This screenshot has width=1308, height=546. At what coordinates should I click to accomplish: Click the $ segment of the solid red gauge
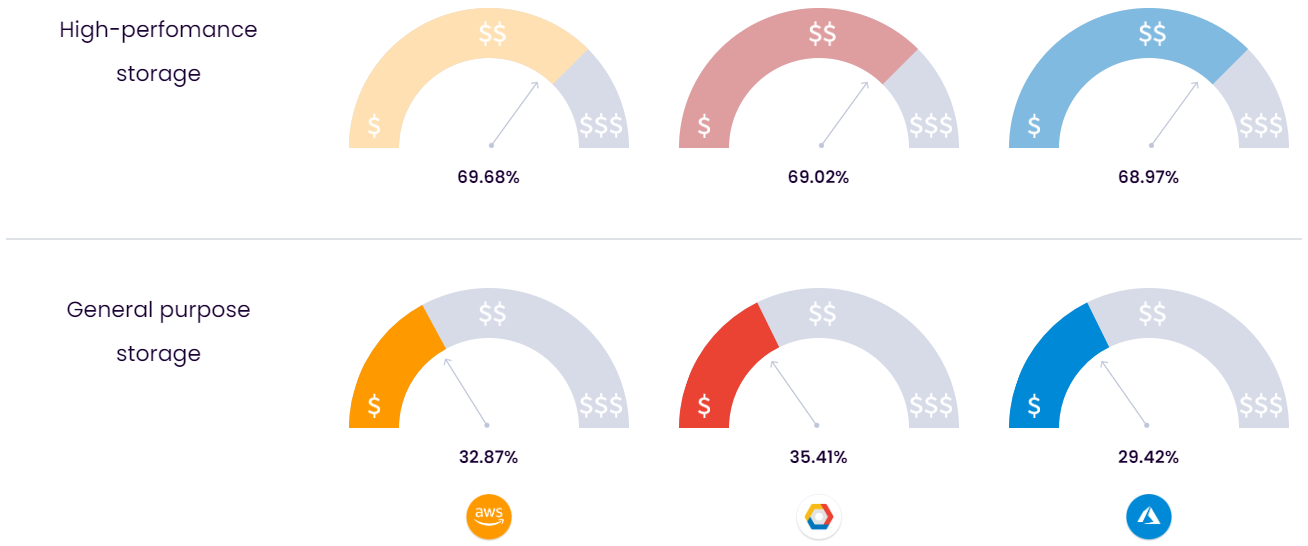tap(705, 405)
